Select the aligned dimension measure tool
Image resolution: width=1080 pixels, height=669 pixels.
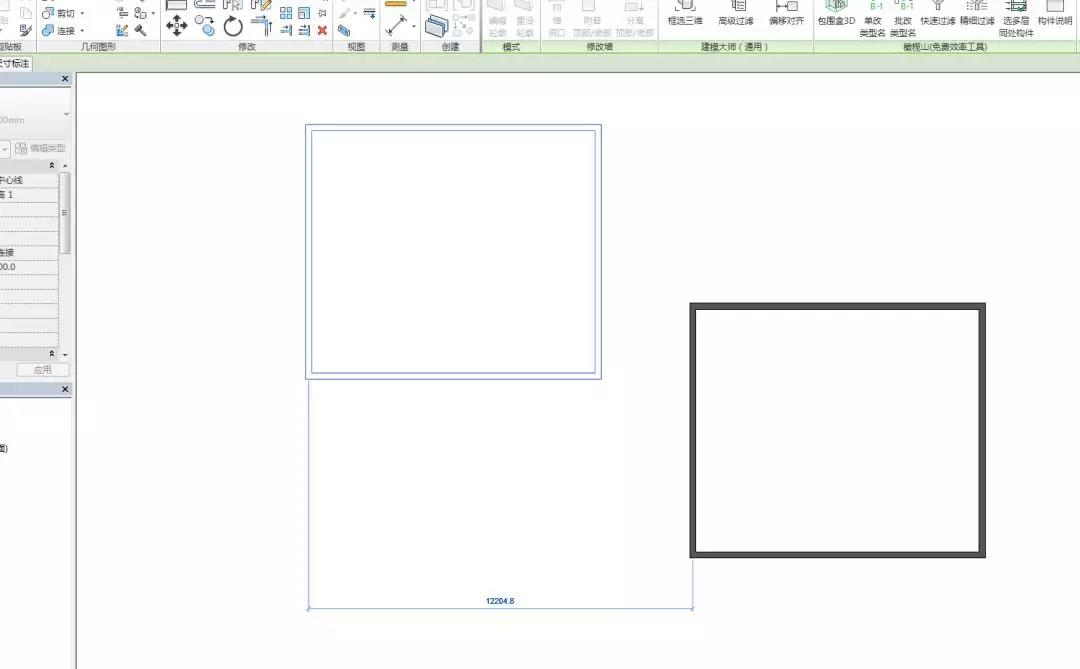tap(398, 26)
